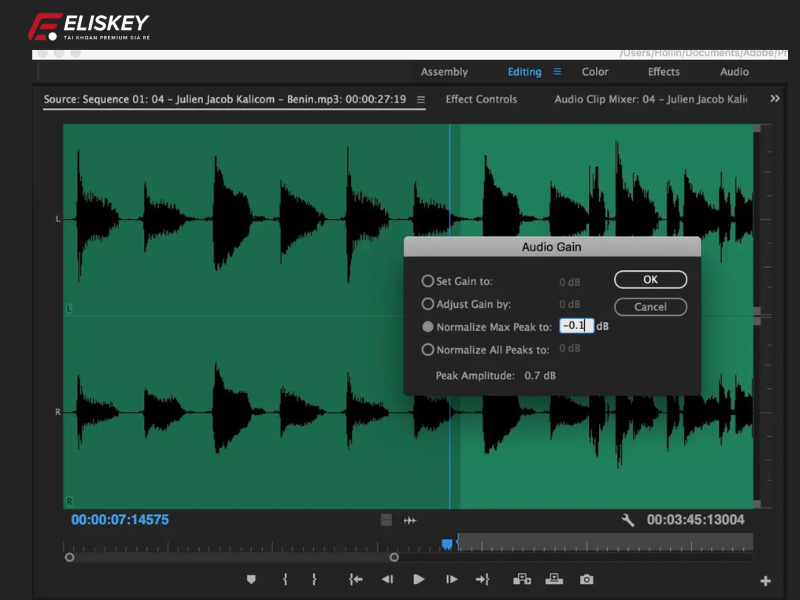Click inside the Normalize Max Peak value field
The width and height of the screenshot is (800, 600).
coord(577,325)
